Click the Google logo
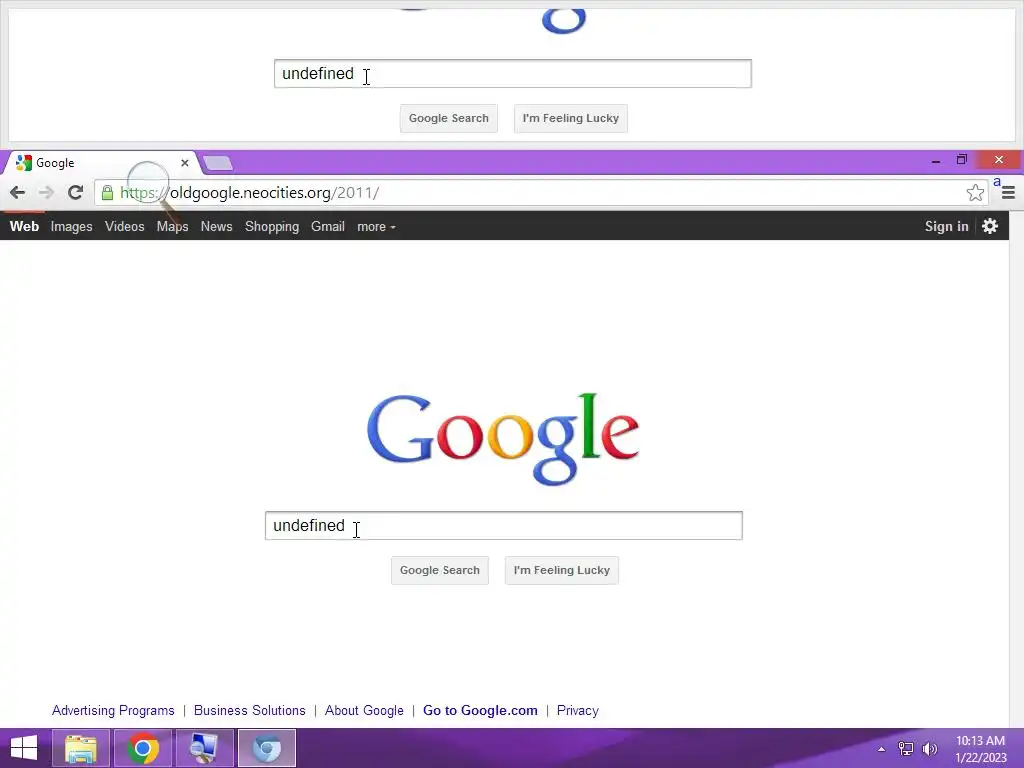Image resolution: width=1024 pixels, height=768 pixels. coord(503,439)
